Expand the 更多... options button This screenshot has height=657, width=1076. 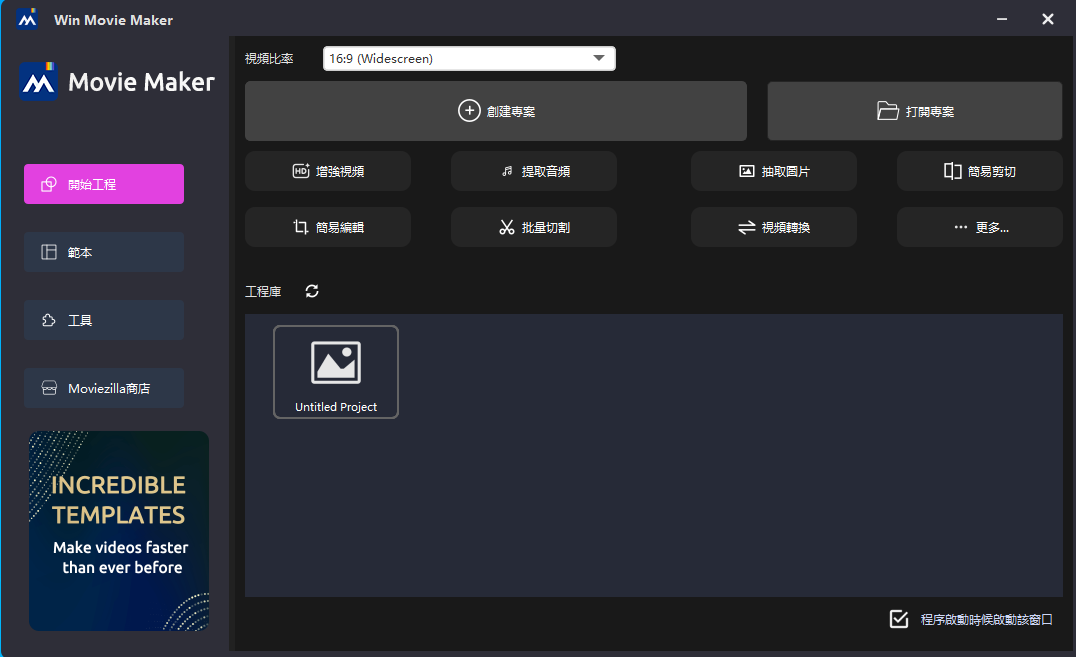[x=979, y=227]
